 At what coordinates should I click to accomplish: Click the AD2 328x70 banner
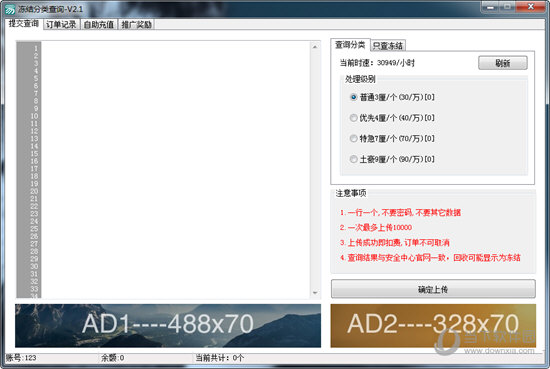(433, 326)
